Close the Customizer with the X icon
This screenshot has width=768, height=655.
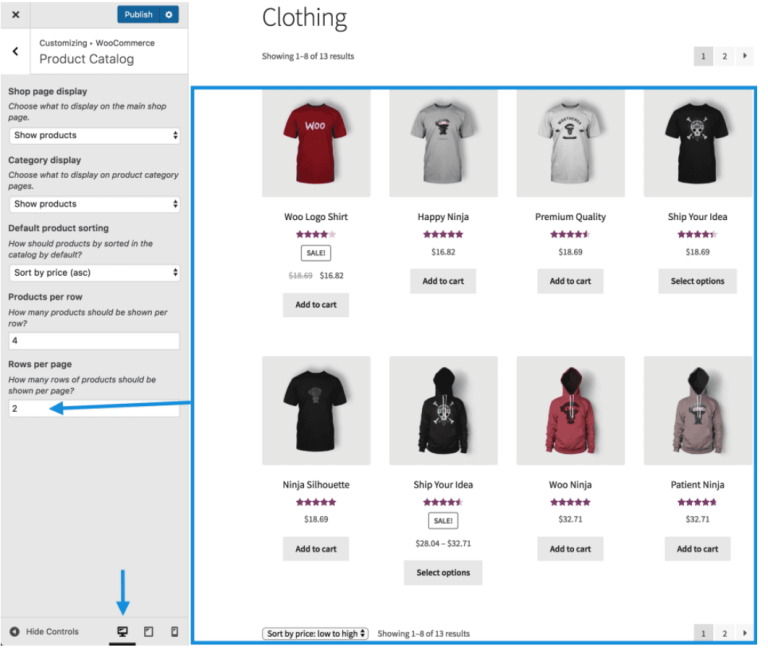point(16,15)
